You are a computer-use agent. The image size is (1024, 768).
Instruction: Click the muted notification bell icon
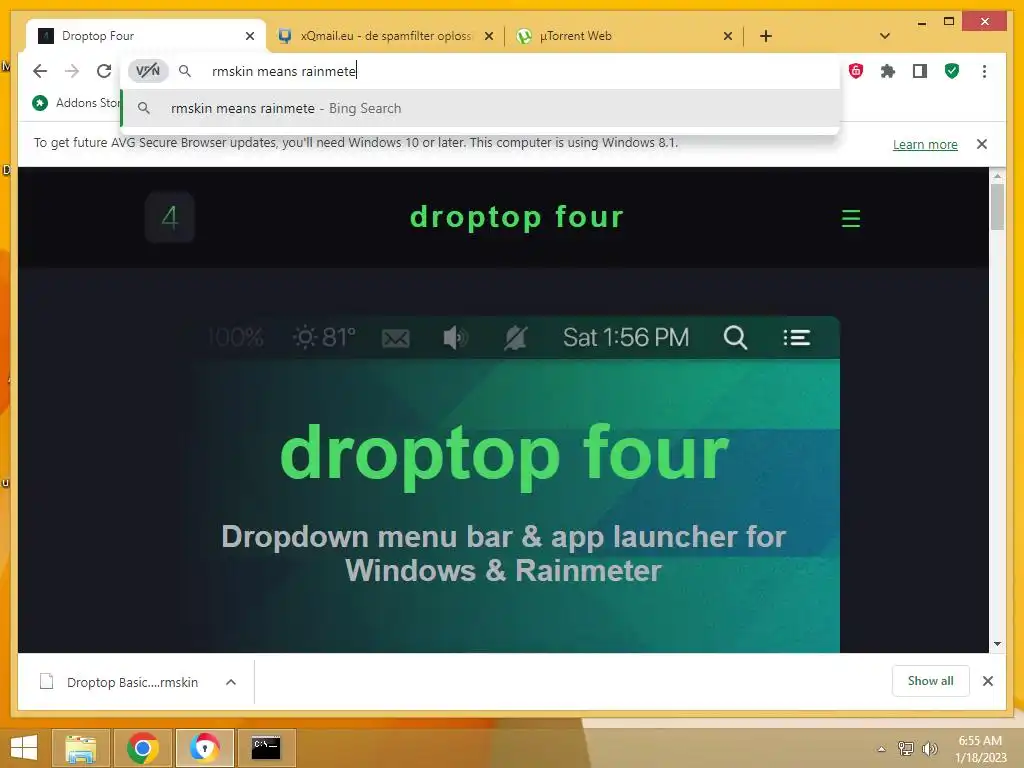pyautogui.click(x=515, y=338)
